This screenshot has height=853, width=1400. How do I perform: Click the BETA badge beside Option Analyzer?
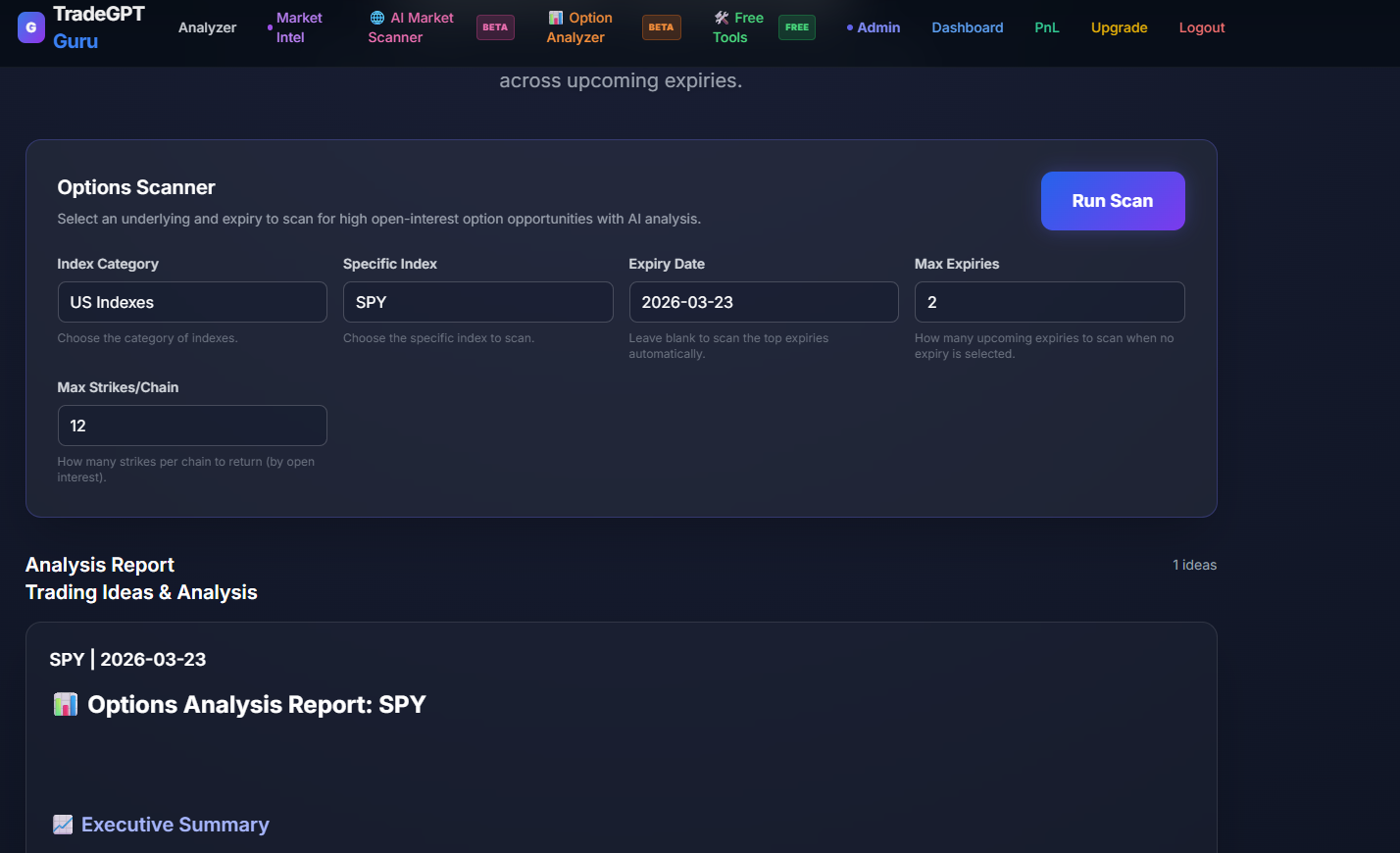click(662, 27)
